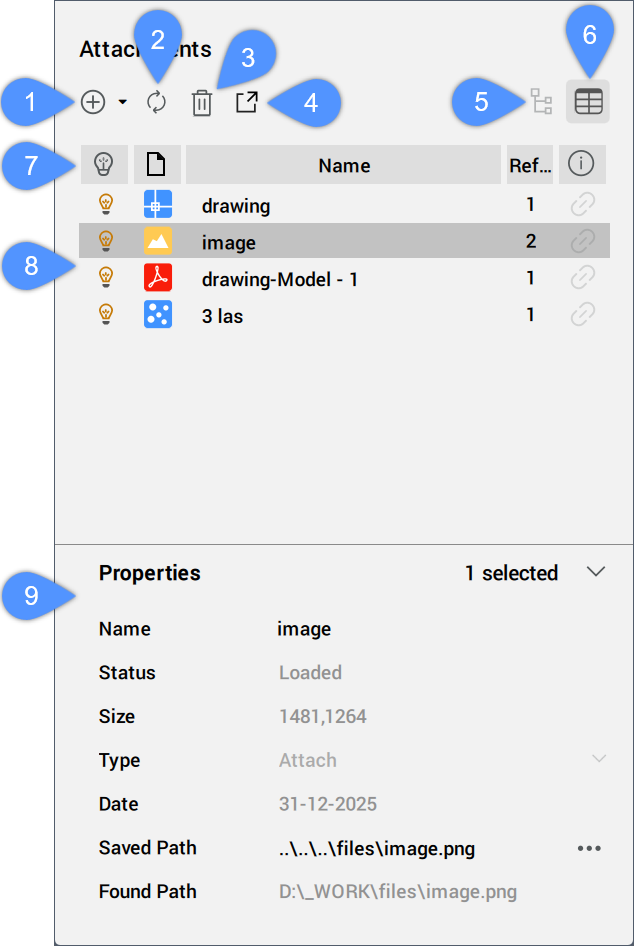The height and width of the screenshot is (946, 634).
Task: Click the Ref column header
Action: click(x=529, y=166)
